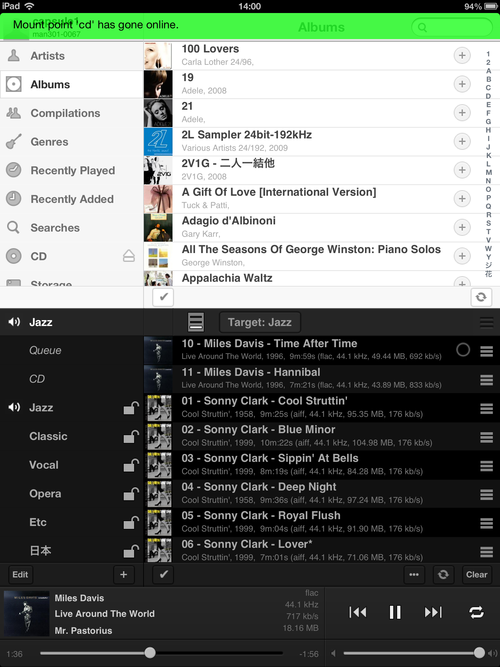Toggle selection mode in playlist toolbar
500x667 pixels.
(163, 575)
